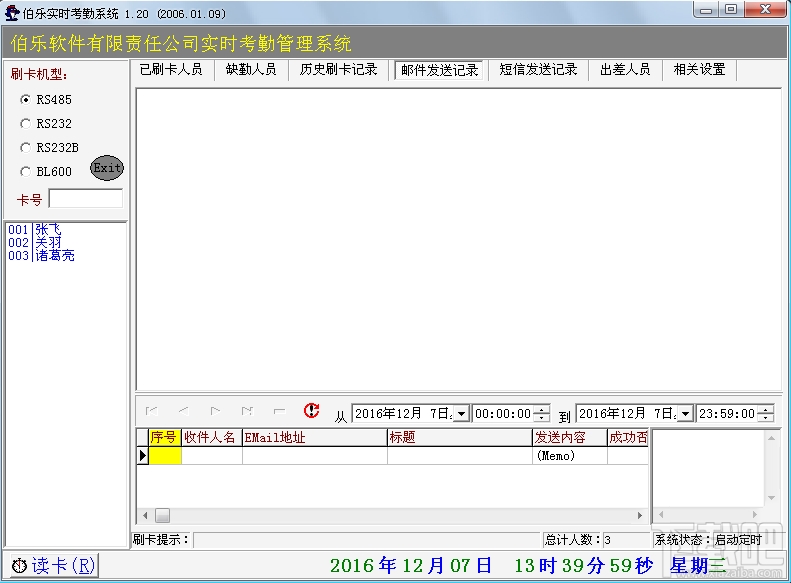Viewport: 791px width, 583px height.
Task: Decrease the end time 23:59:00 spinner
Action: (x=766, y=418)
